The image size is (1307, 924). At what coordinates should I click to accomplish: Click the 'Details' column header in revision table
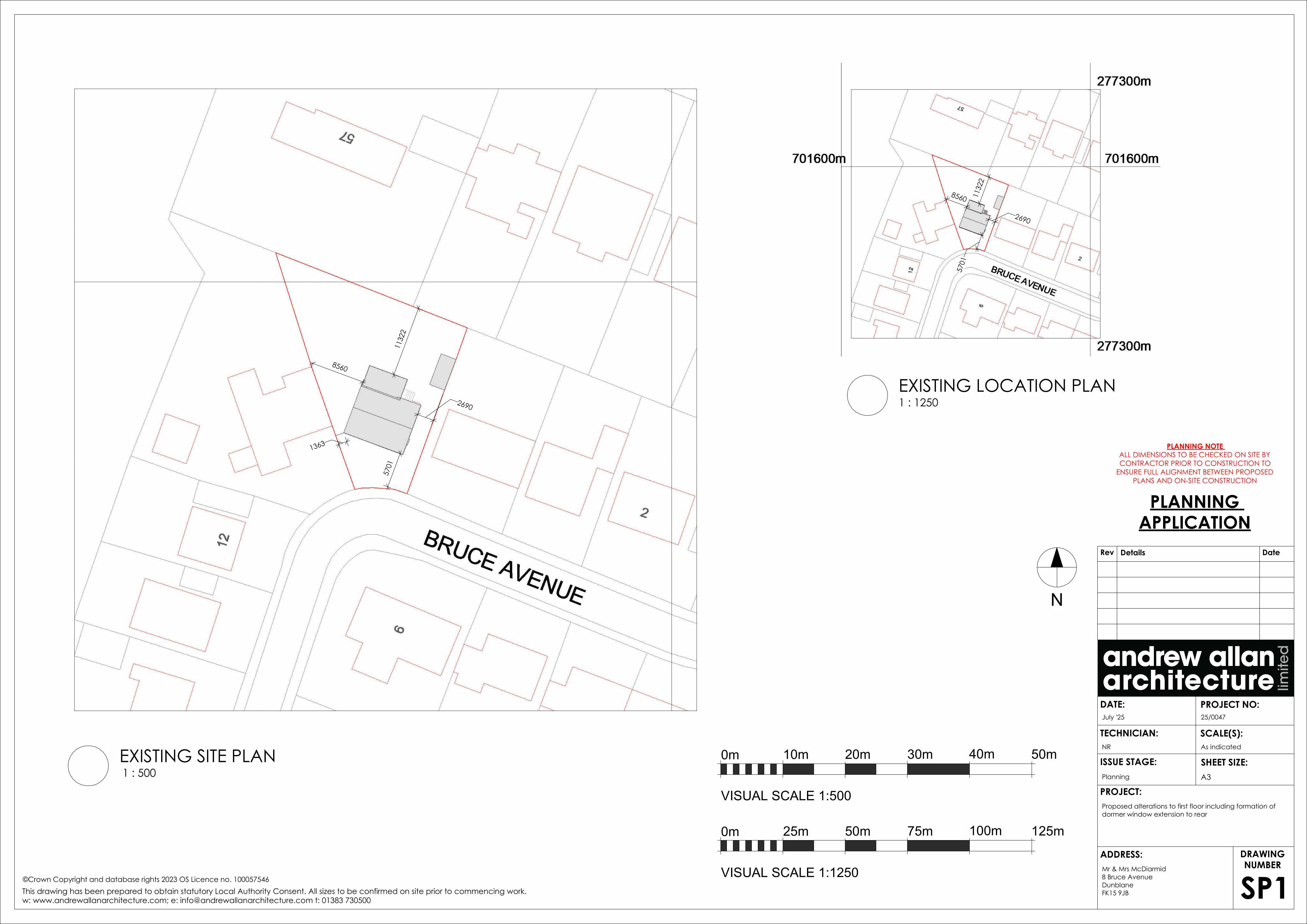click(1132, 552)
